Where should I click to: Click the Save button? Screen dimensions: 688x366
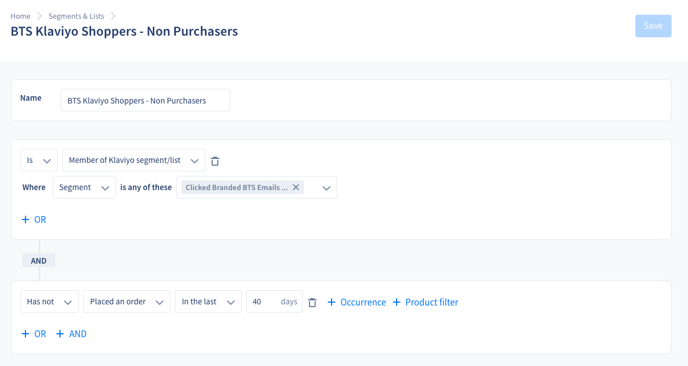pos(653,26)
